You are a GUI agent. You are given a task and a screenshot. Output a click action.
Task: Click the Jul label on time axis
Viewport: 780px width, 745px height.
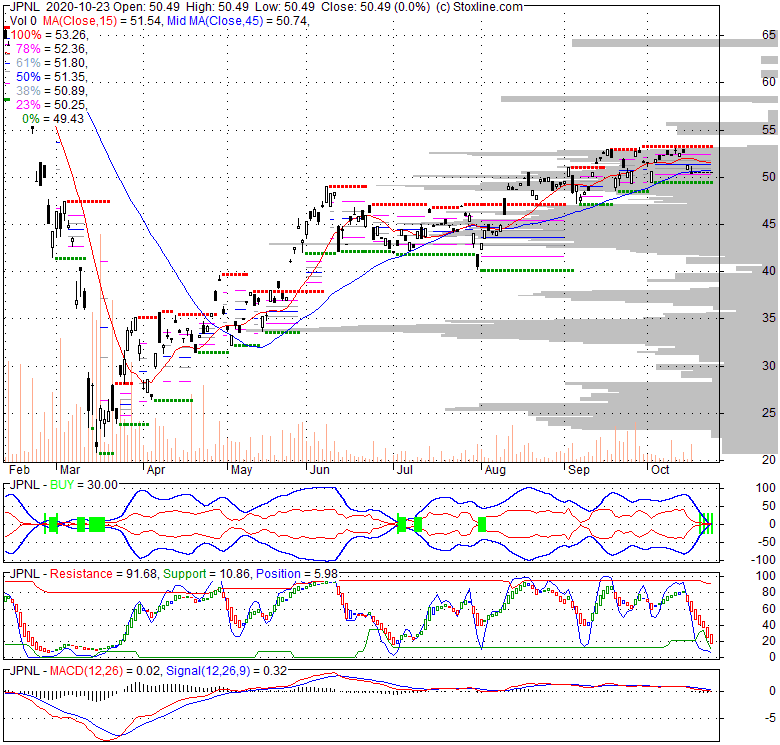pyautogui.click(x=404, y=470)
